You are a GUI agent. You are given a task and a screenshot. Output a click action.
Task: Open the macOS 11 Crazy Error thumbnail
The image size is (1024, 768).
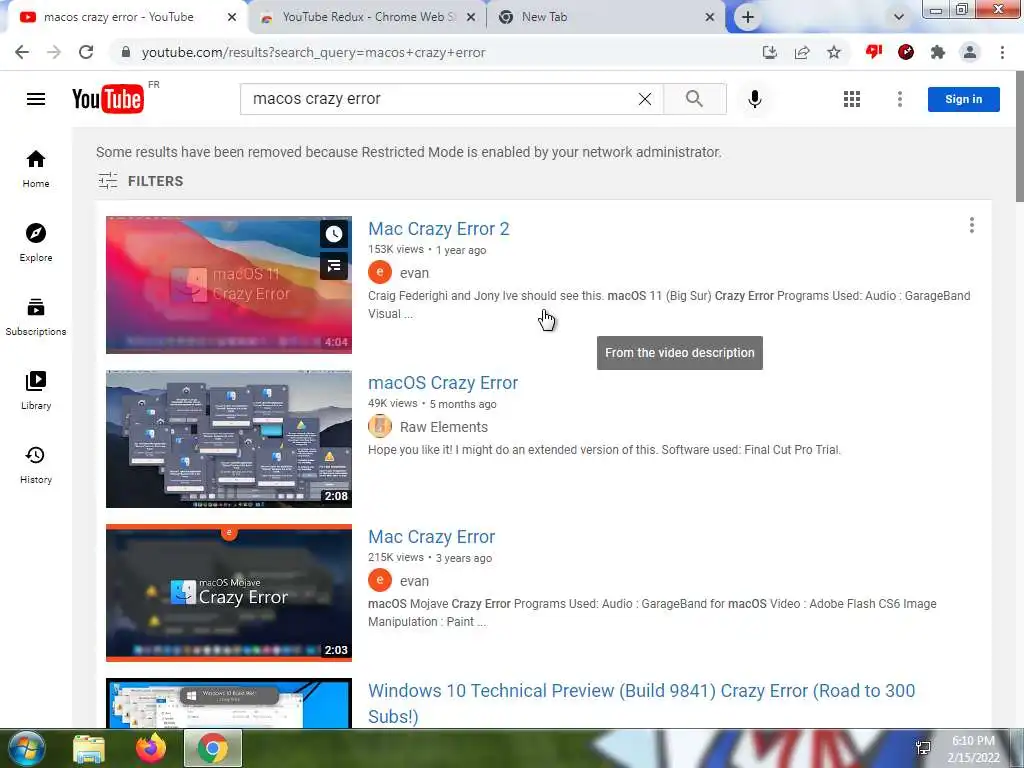(229, 285)
